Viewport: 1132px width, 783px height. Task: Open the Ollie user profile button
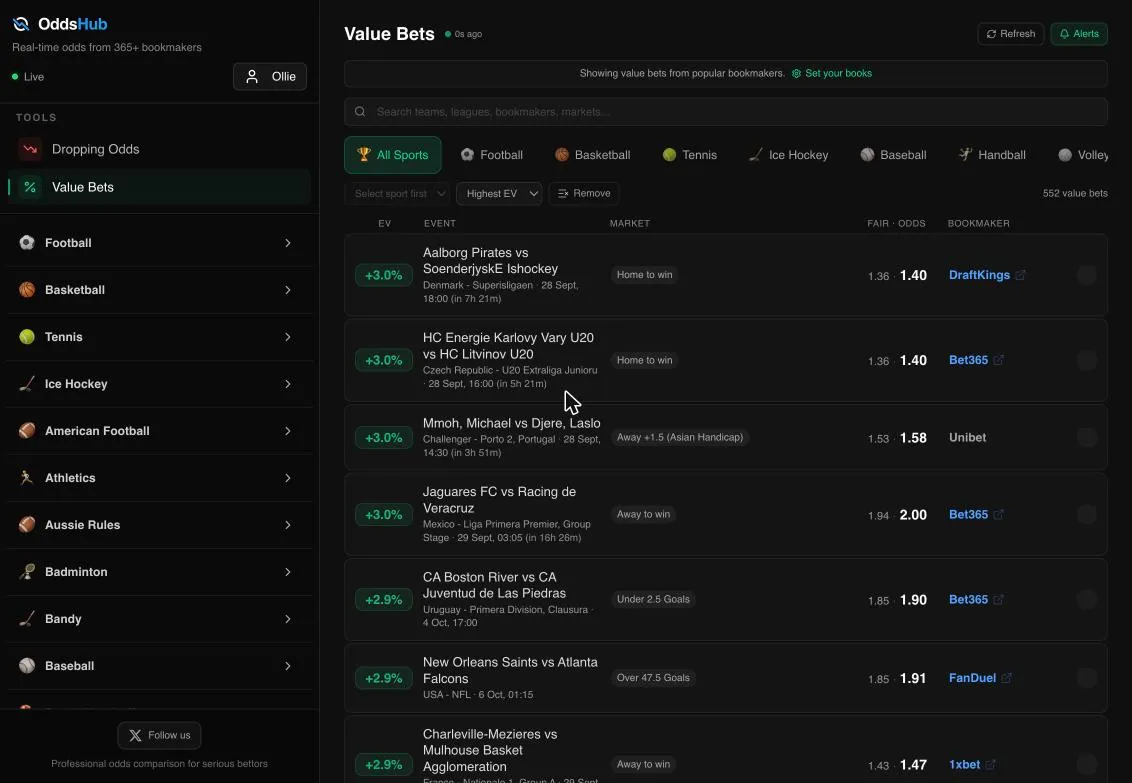tap(270, 76)
